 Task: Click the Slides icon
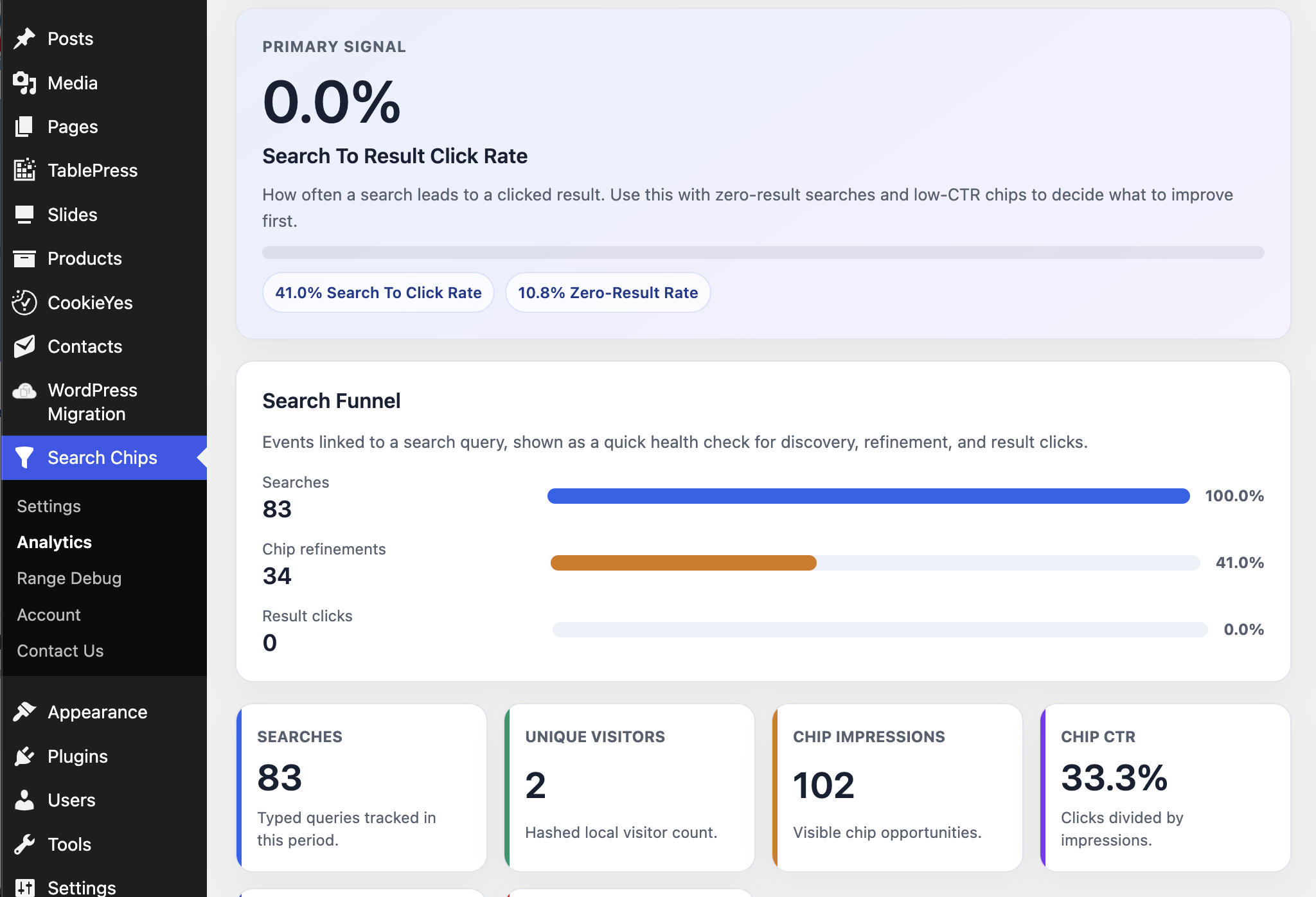click(24, 215)
